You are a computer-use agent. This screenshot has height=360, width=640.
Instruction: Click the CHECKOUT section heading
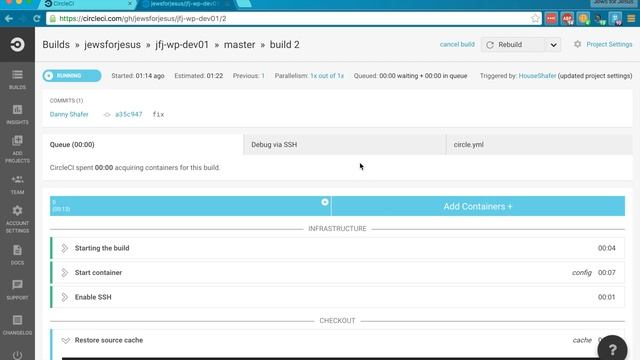[337, 321]
